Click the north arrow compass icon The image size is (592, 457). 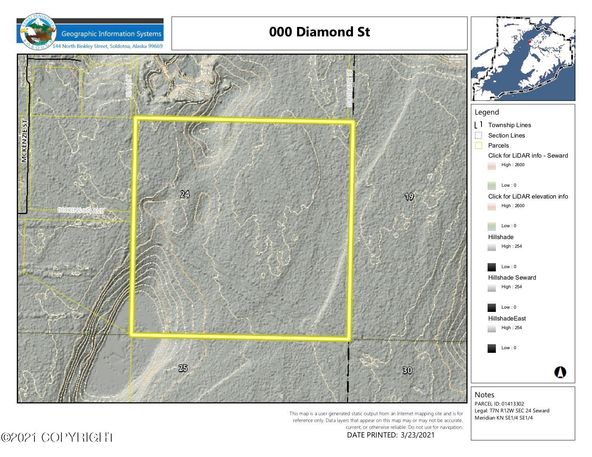point(560,372)
